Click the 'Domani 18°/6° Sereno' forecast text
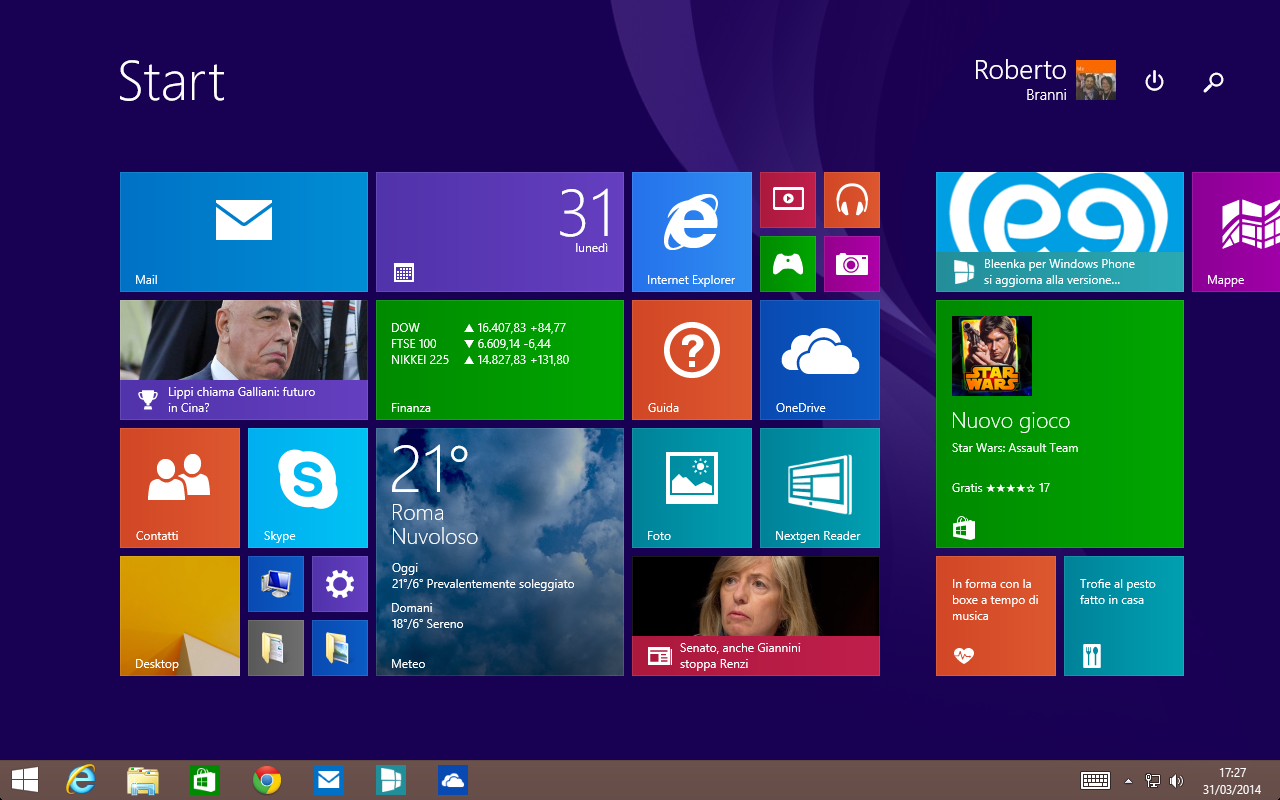Viewport: 1280px width, 800px height. coord(428,616)
